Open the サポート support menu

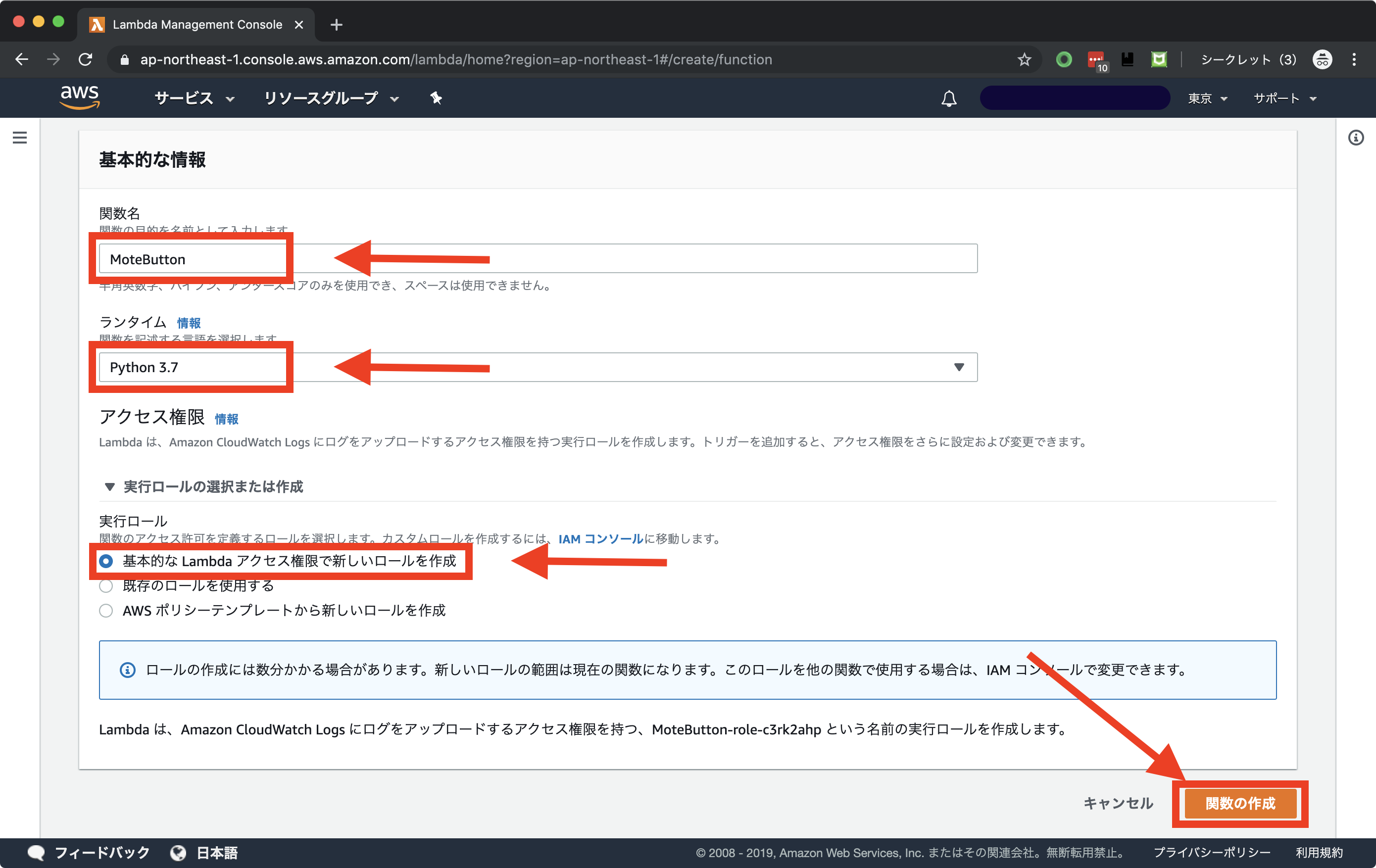tap(1284, 98)
